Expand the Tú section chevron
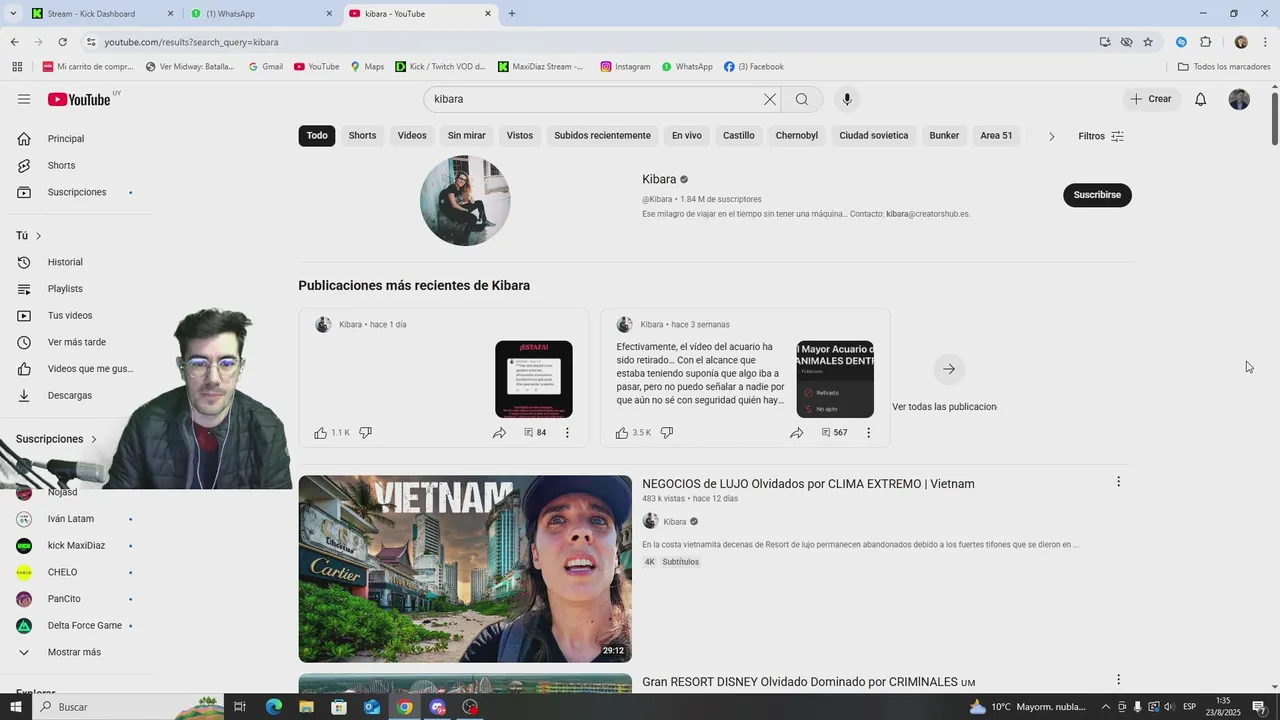The width and height of the screenshot is (1280, 720). (39, 236)
